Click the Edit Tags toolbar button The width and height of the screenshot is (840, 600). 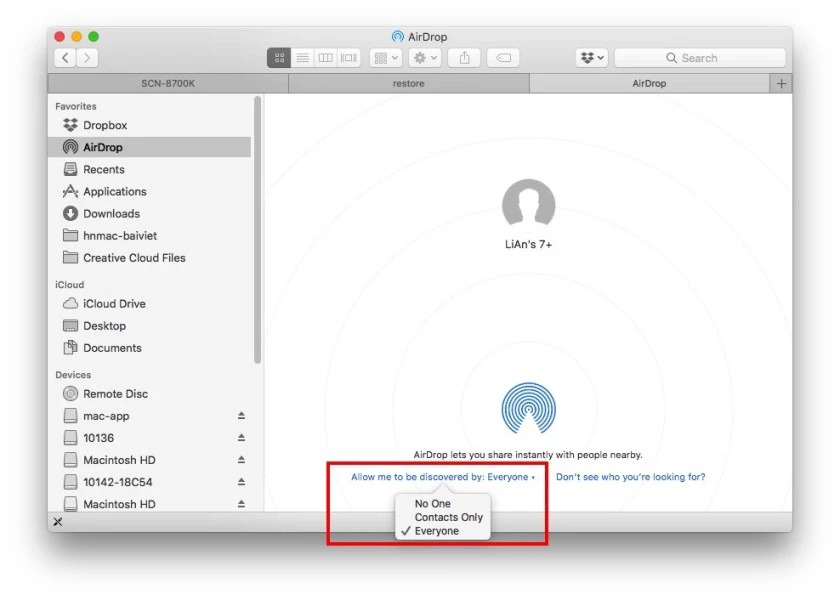tap(503, 58)
